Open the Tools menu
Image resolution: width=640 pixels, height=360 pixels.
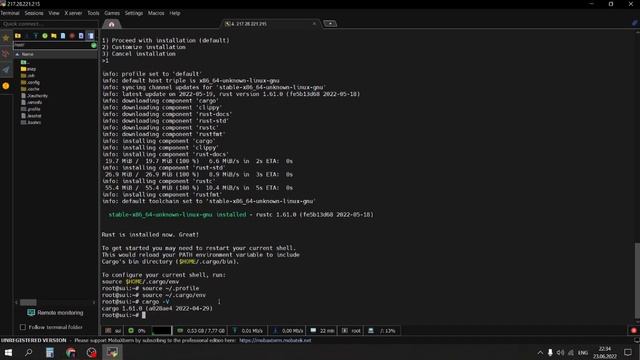point(93,13)
